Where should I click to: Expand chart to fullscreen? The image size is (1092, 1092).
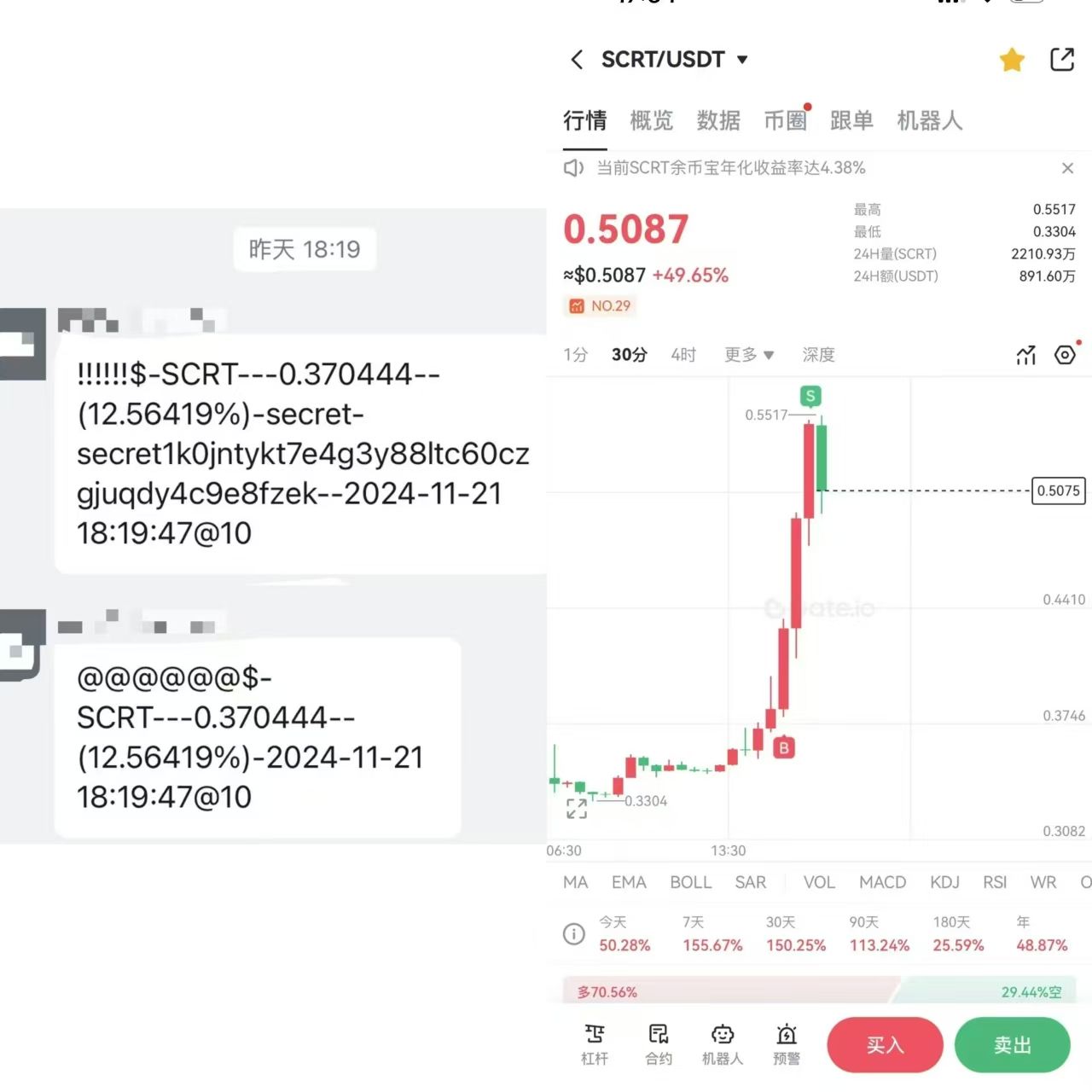[x=577, y=808]
